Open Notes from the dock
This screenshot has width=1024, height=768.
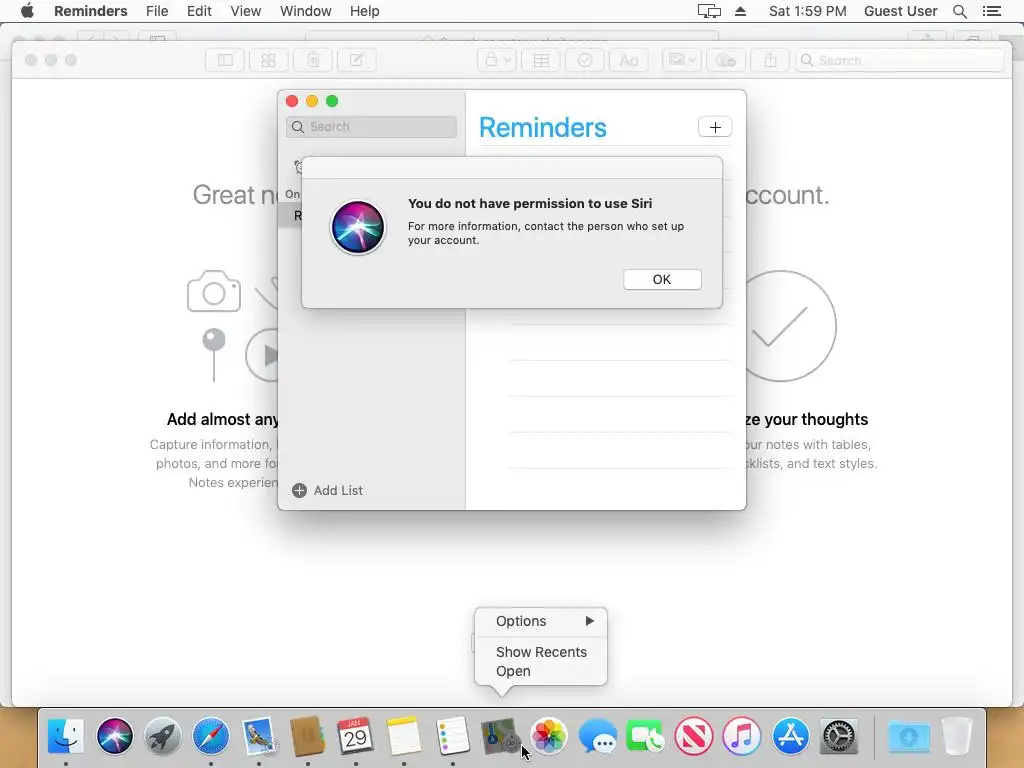(404, 736)
